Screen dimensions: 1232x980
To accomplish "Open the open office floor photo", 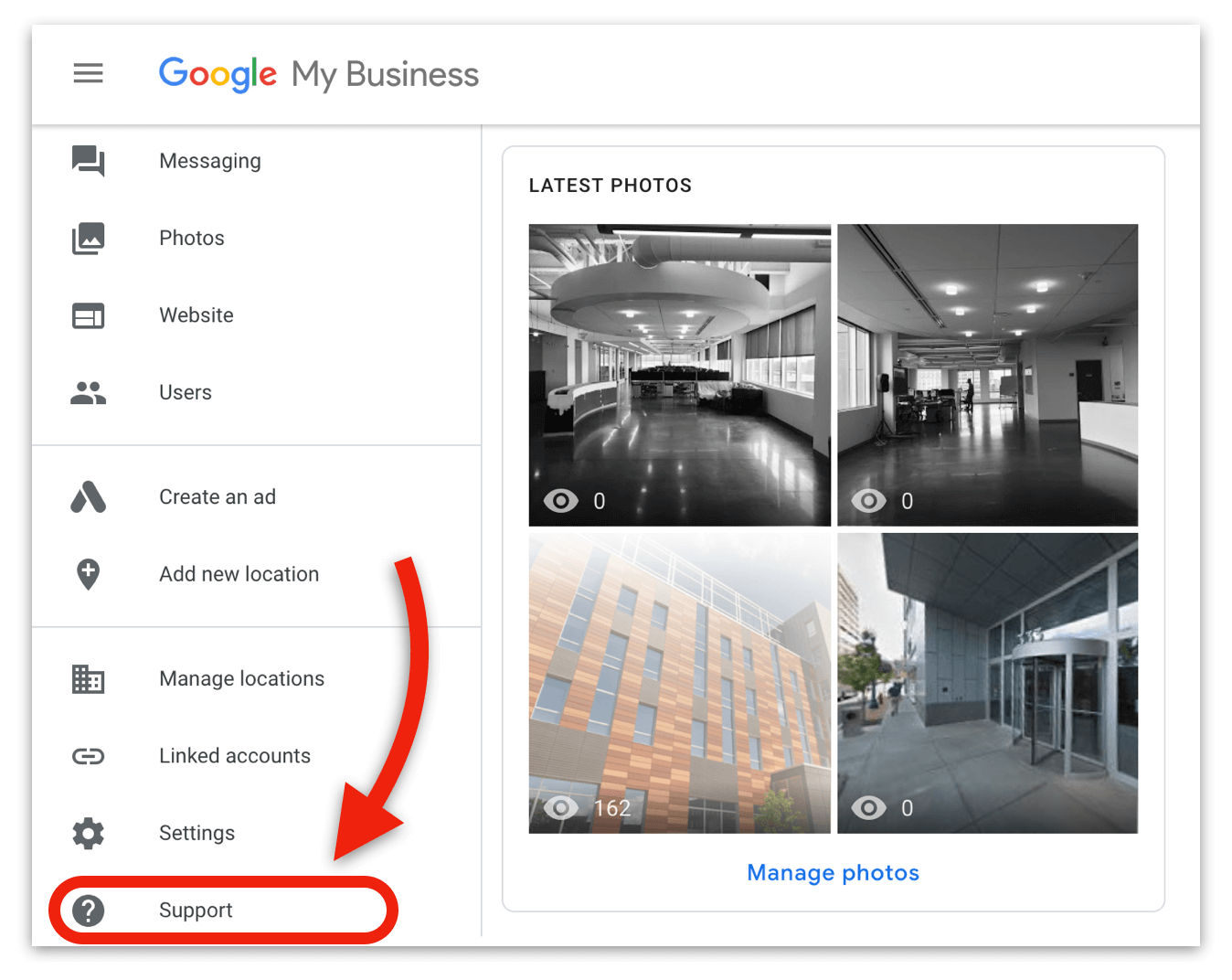I will [x=988, y=375].
